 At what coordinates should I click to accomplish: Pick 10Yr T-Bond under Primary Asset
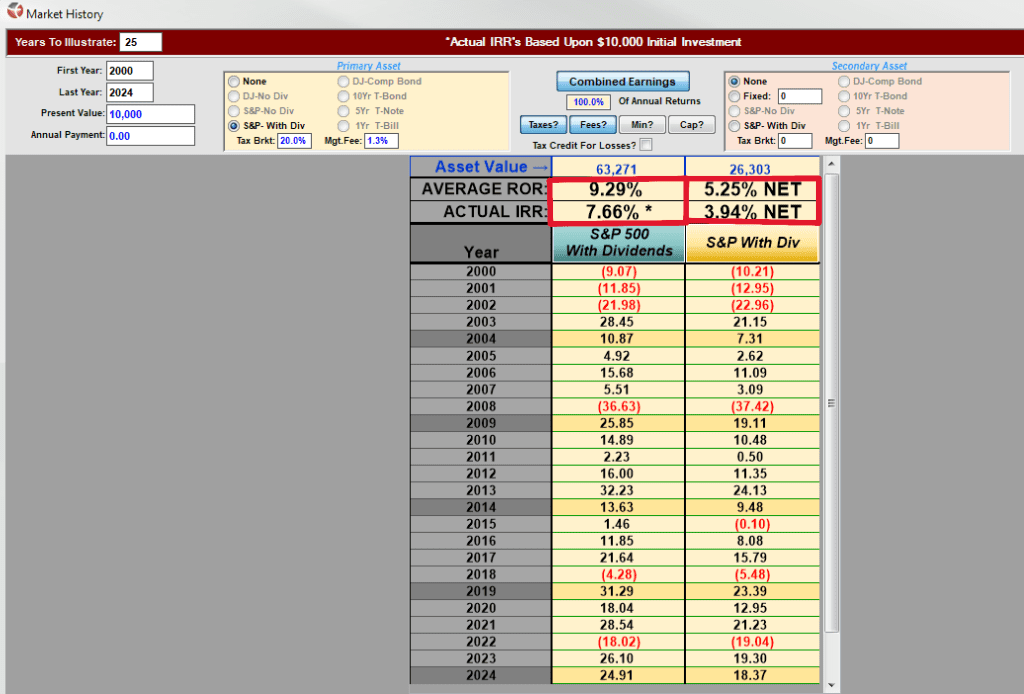[x=344, y=96]
